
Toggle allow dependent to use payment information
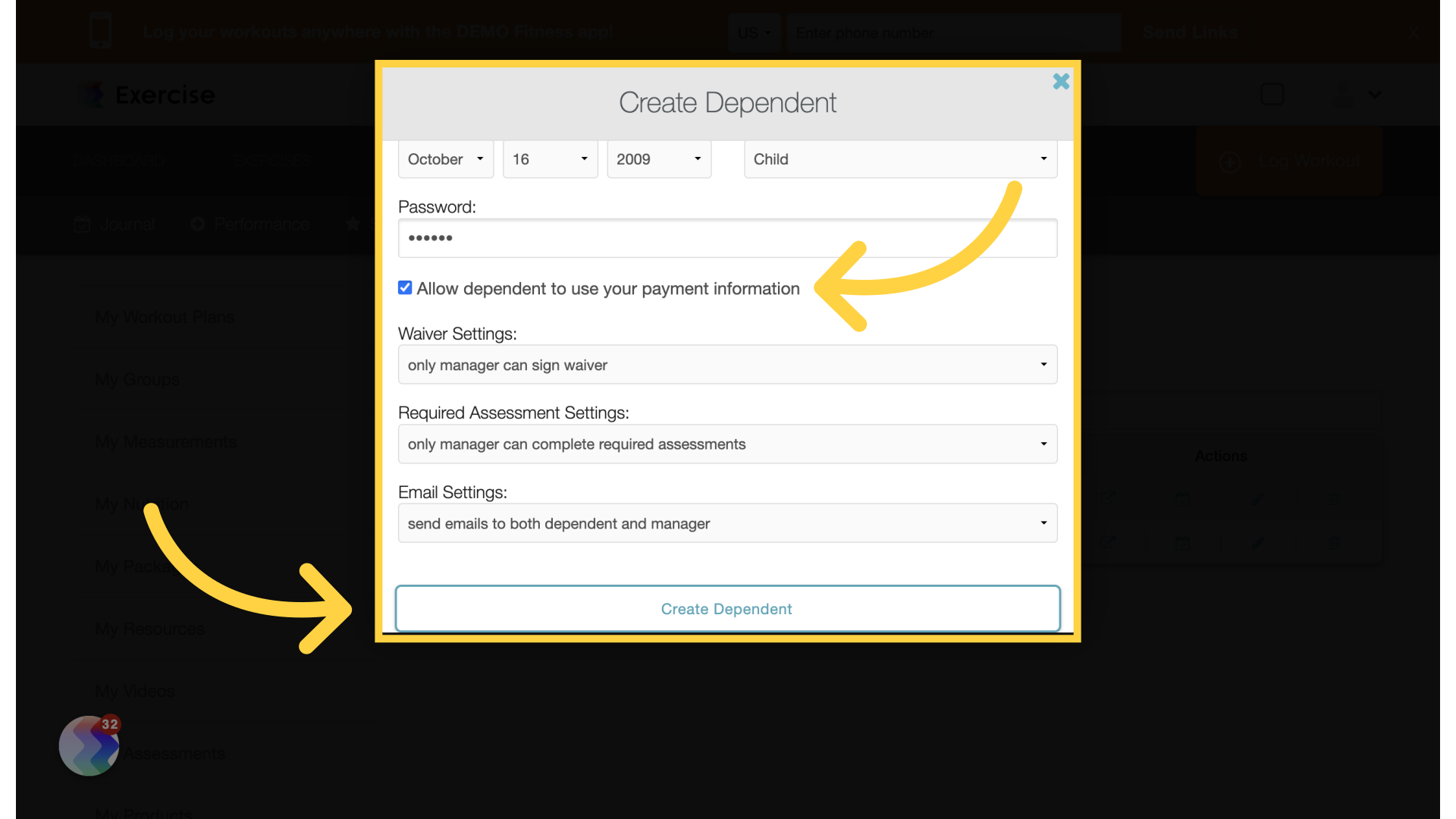(x=405, y=288)
